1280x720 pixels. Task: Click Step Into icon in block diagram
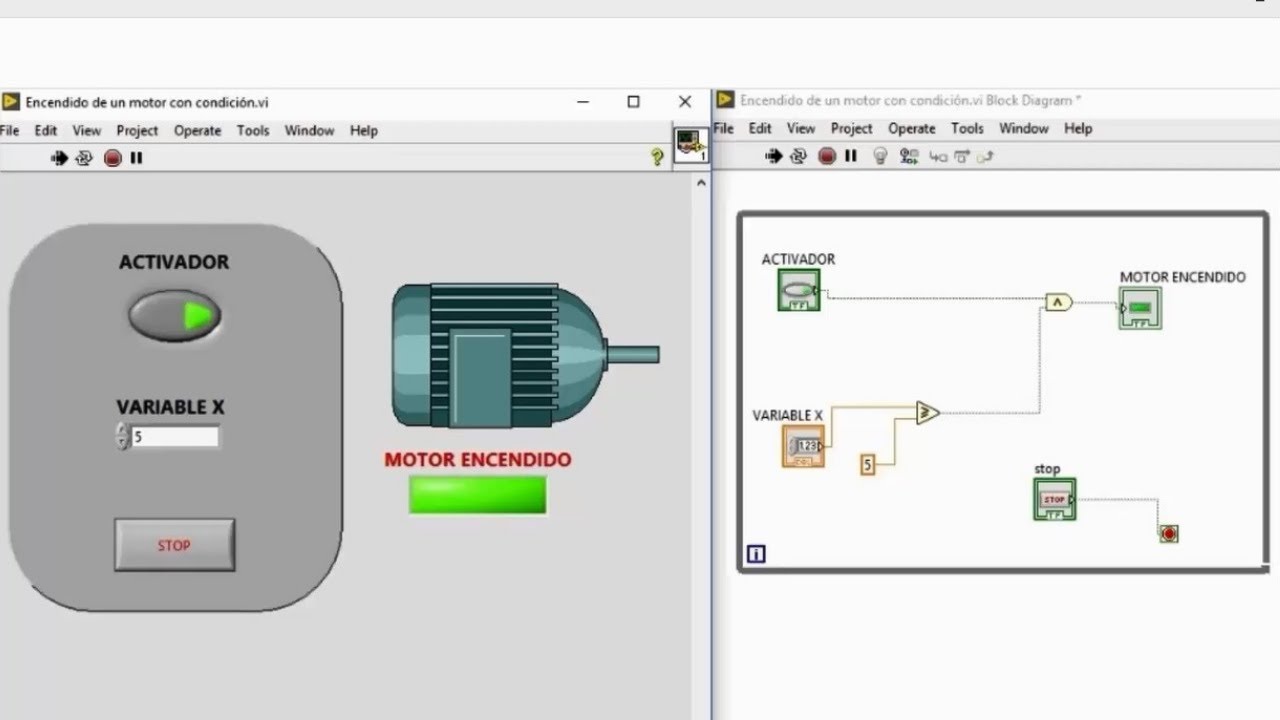click(x=937, y=156)
